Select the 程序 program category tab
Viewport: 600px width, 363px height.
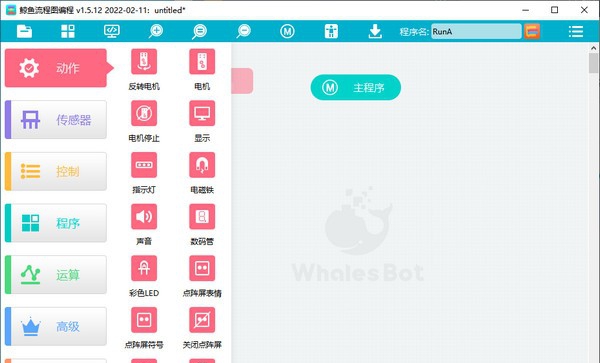coord(56,223)
